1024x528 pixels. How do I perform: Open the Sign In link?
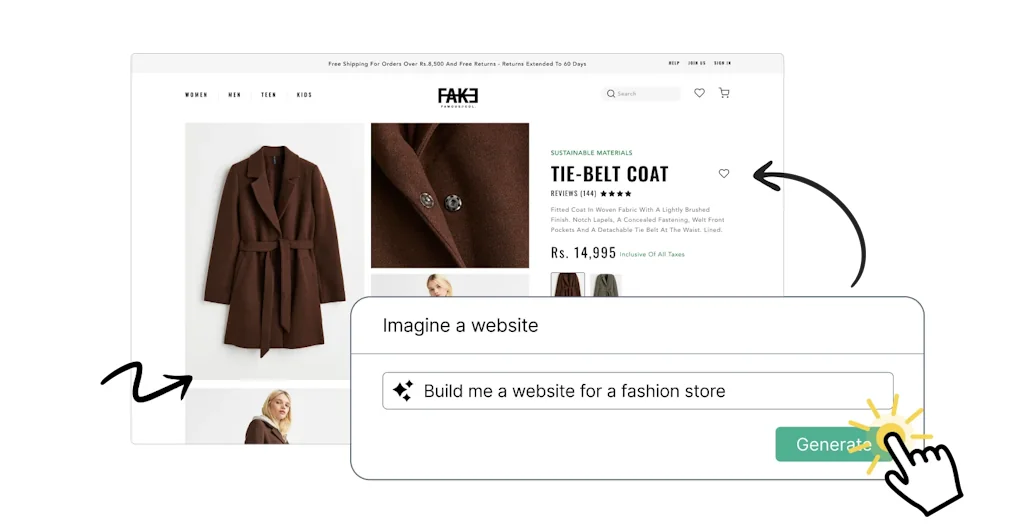coord(722,63)
